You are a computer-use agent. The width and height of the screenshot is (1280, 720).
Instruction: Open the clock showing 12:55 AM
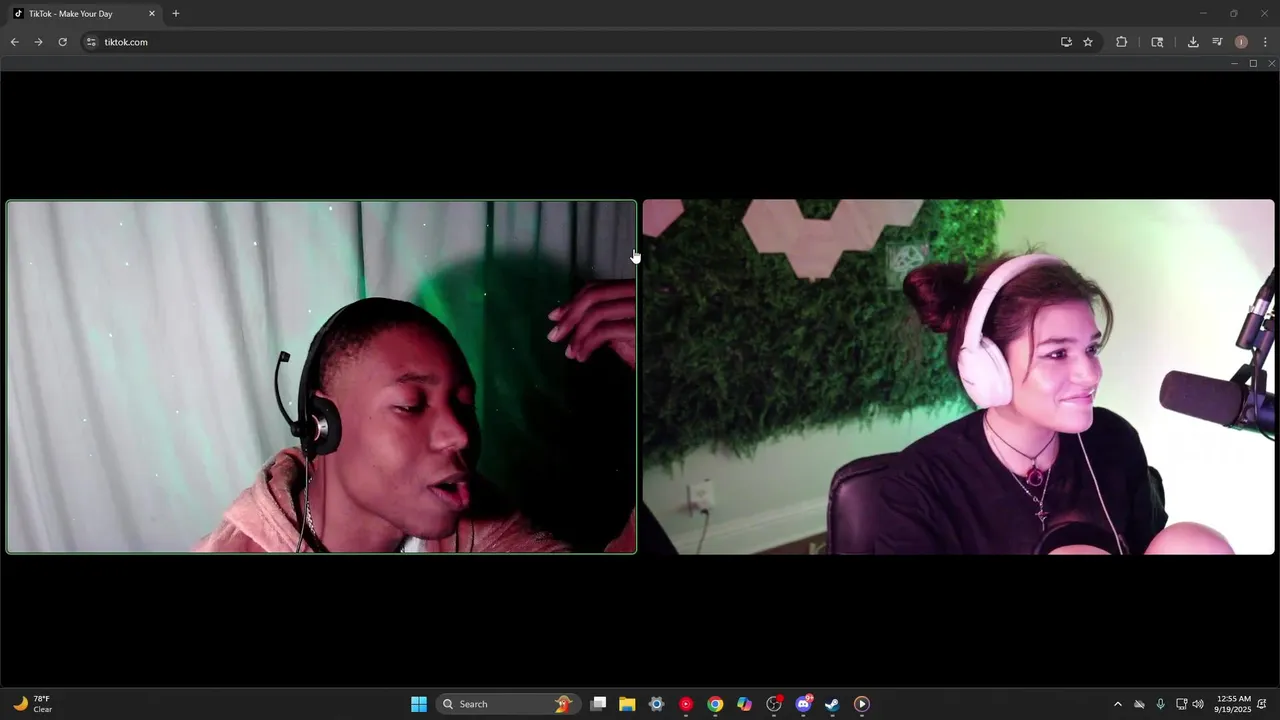coord(1232,704)
